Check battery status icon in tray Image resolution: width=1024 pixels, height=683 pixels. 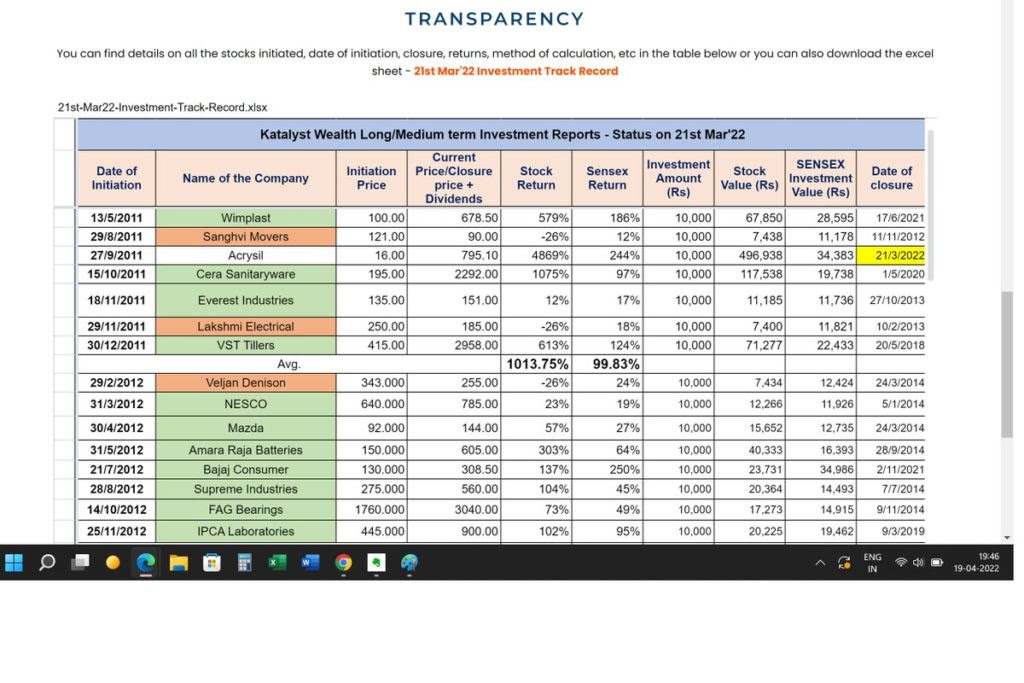(936, 562)
